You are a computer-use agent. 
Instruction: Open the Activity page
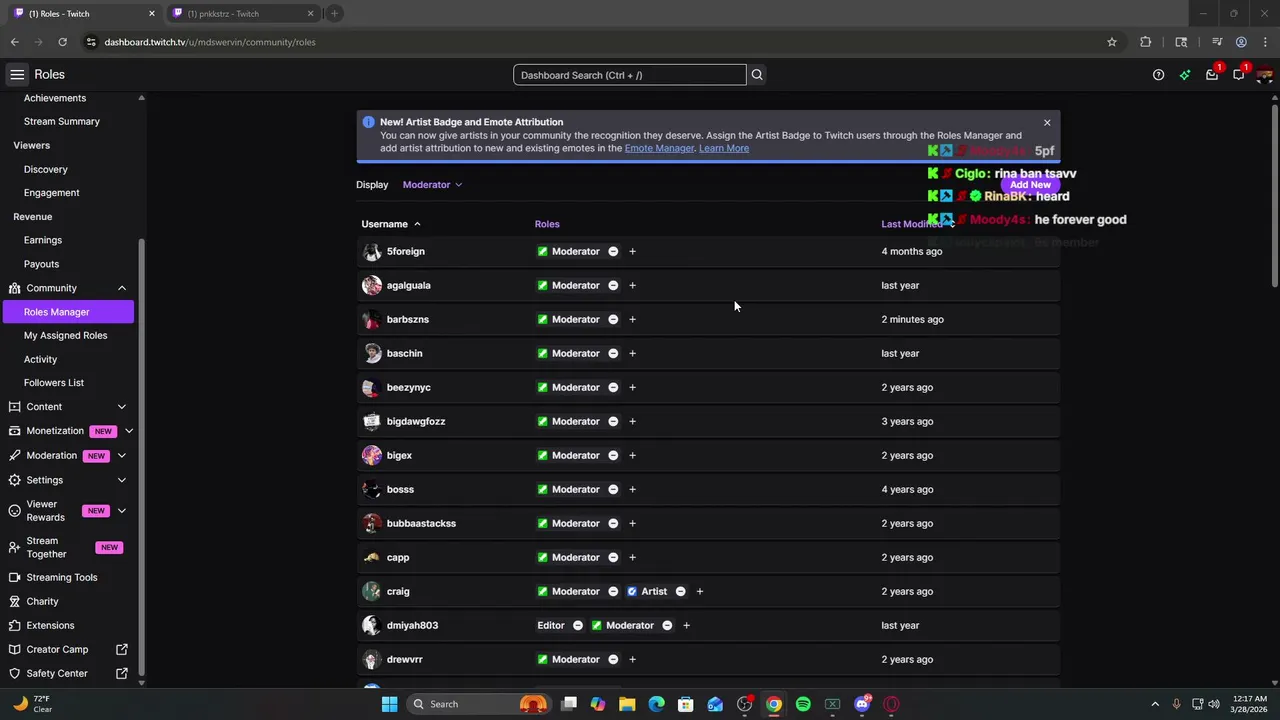click(x=41, y=360)
